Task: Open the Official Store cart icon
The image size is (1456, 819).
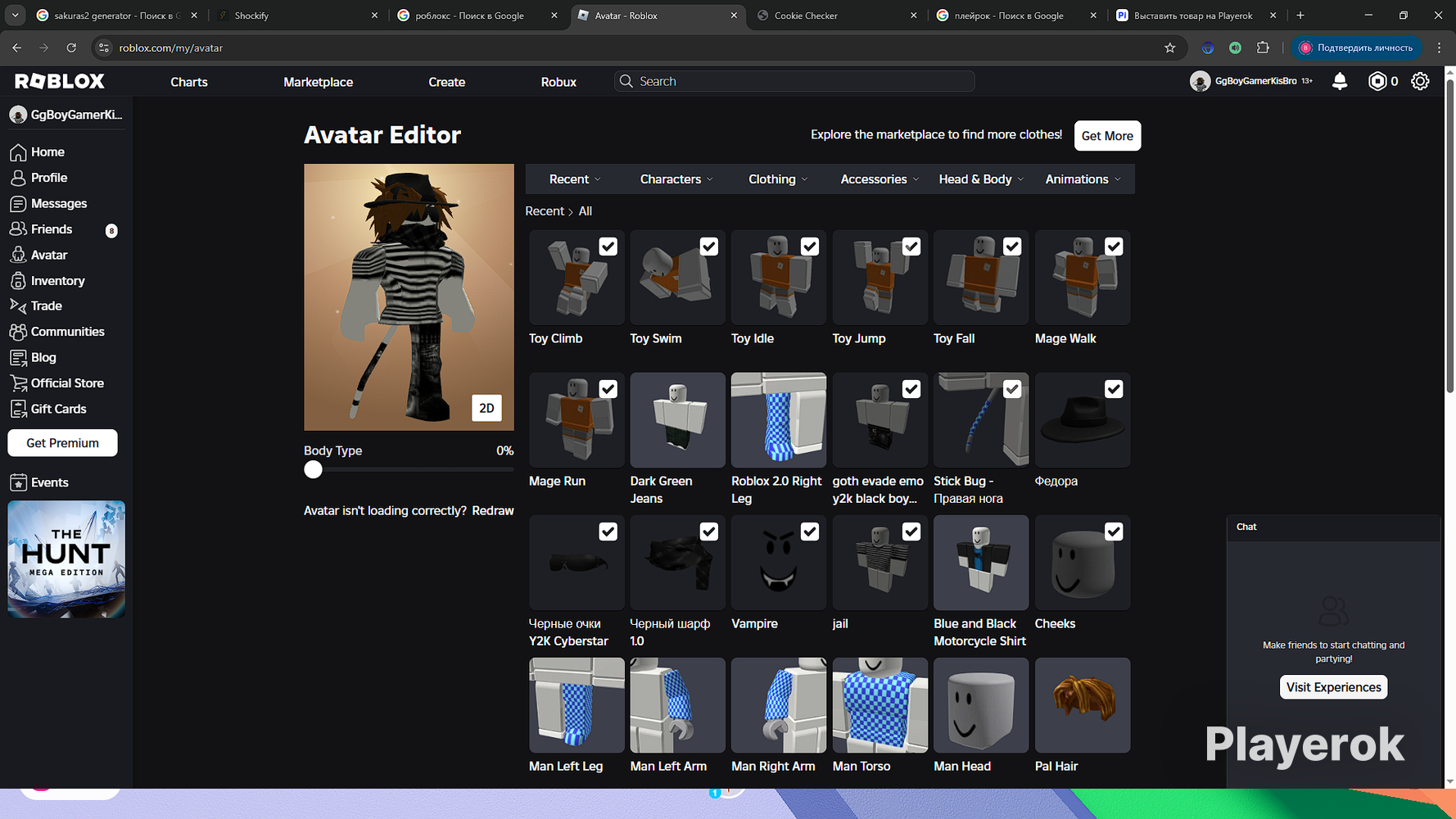Action: point(18,383)
